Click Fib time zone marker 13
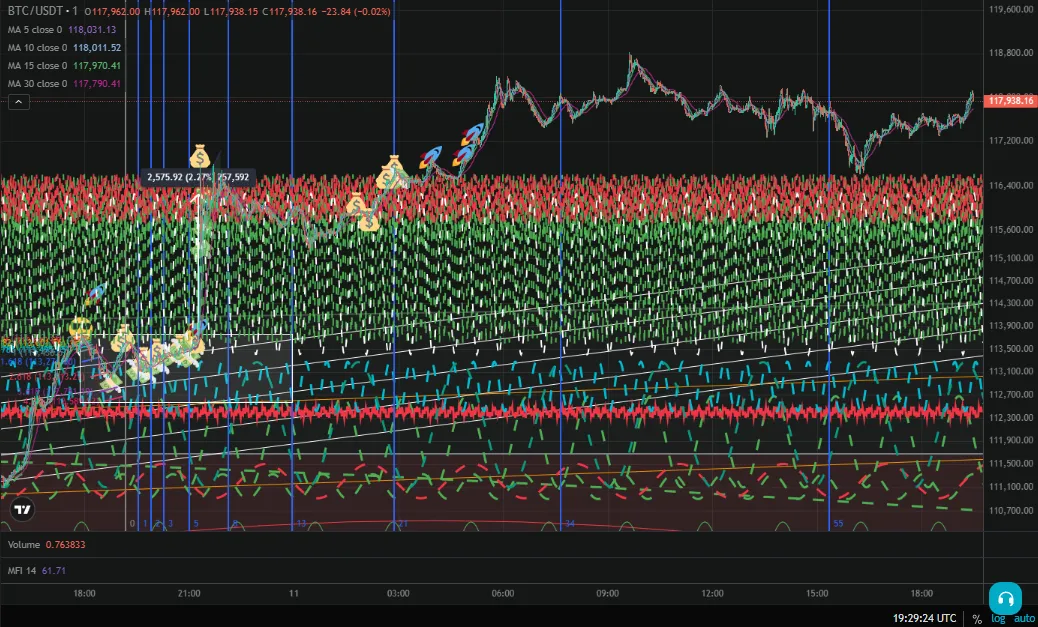Viewport: 1038px width, 627px height. 301,524
